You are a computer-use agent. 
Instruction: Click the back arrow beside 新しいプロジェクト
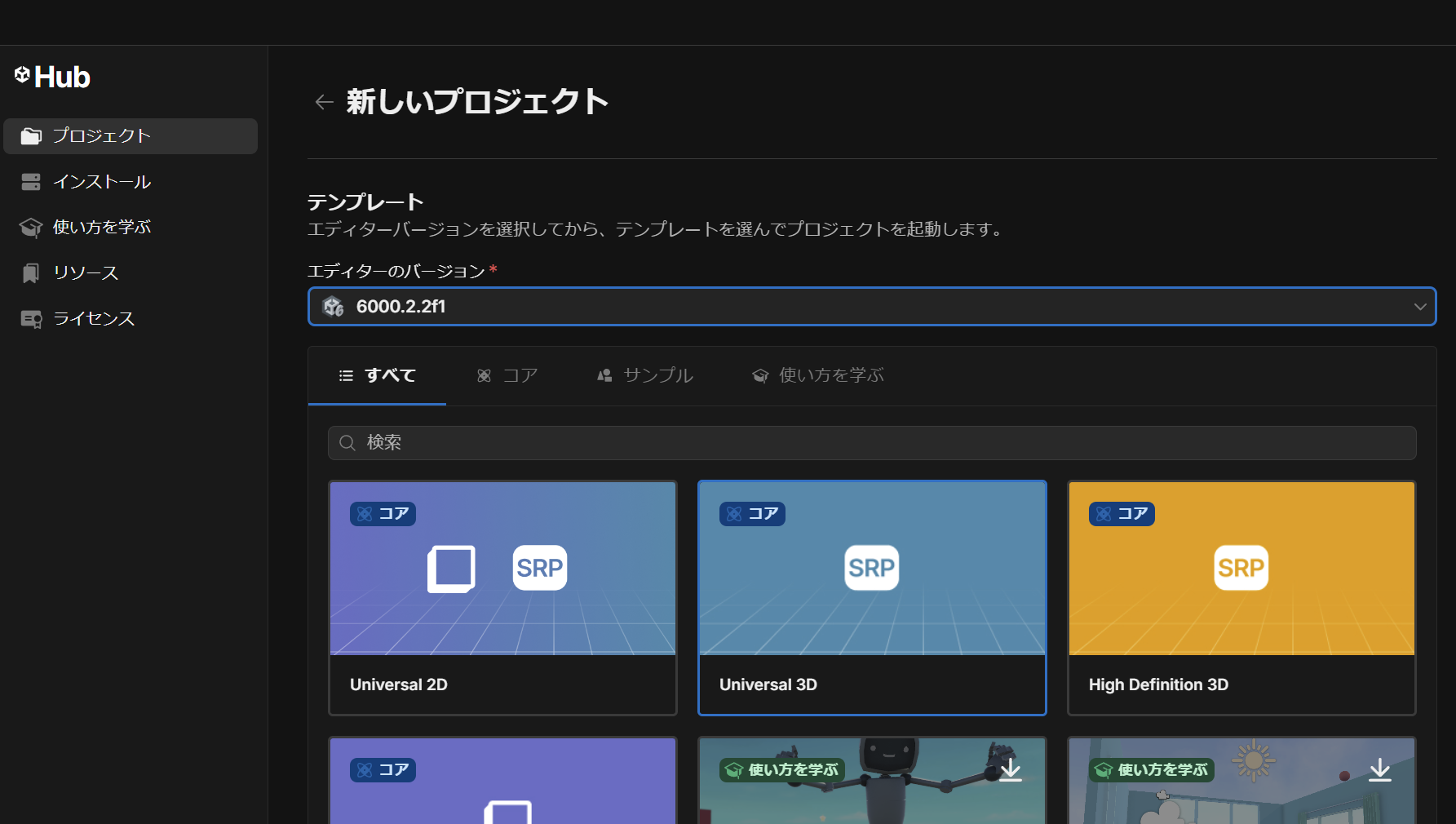click(324, 102)
